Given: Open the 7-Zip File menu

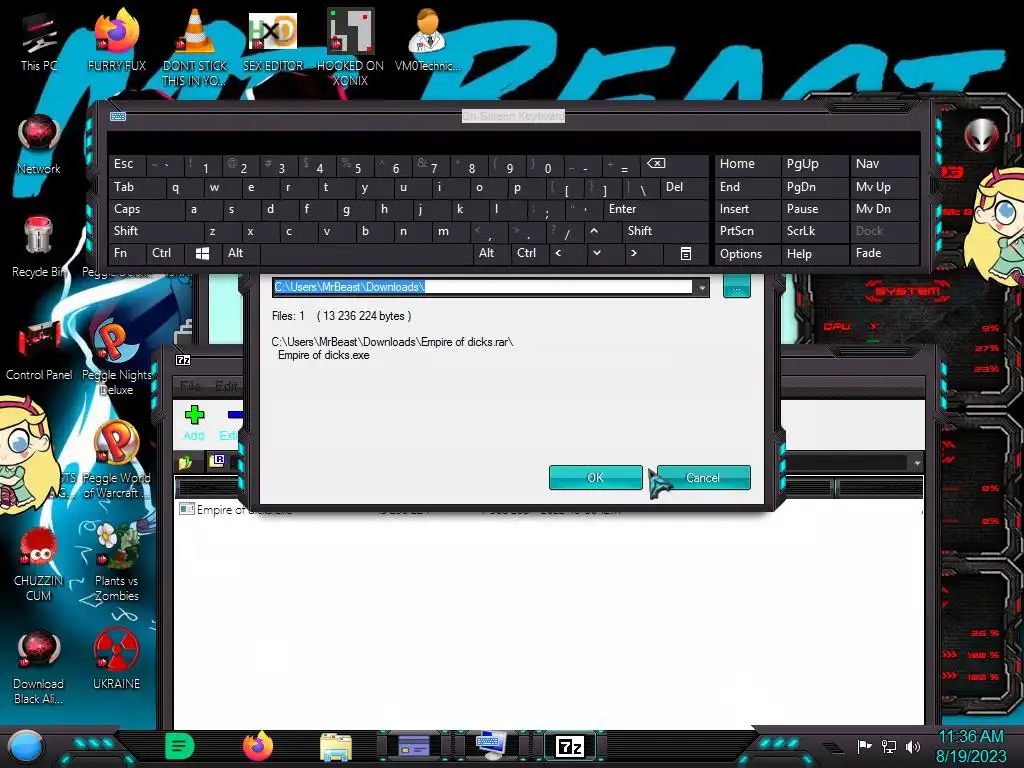Looking at the screenshot, I should [190, 386].
